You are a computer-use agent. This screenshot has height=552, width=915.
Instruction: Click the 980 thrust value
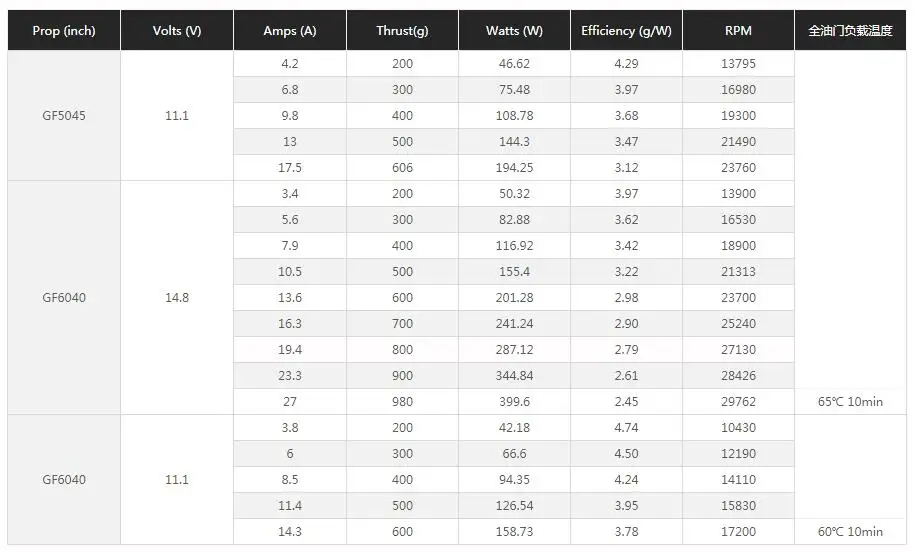(402, 401)
